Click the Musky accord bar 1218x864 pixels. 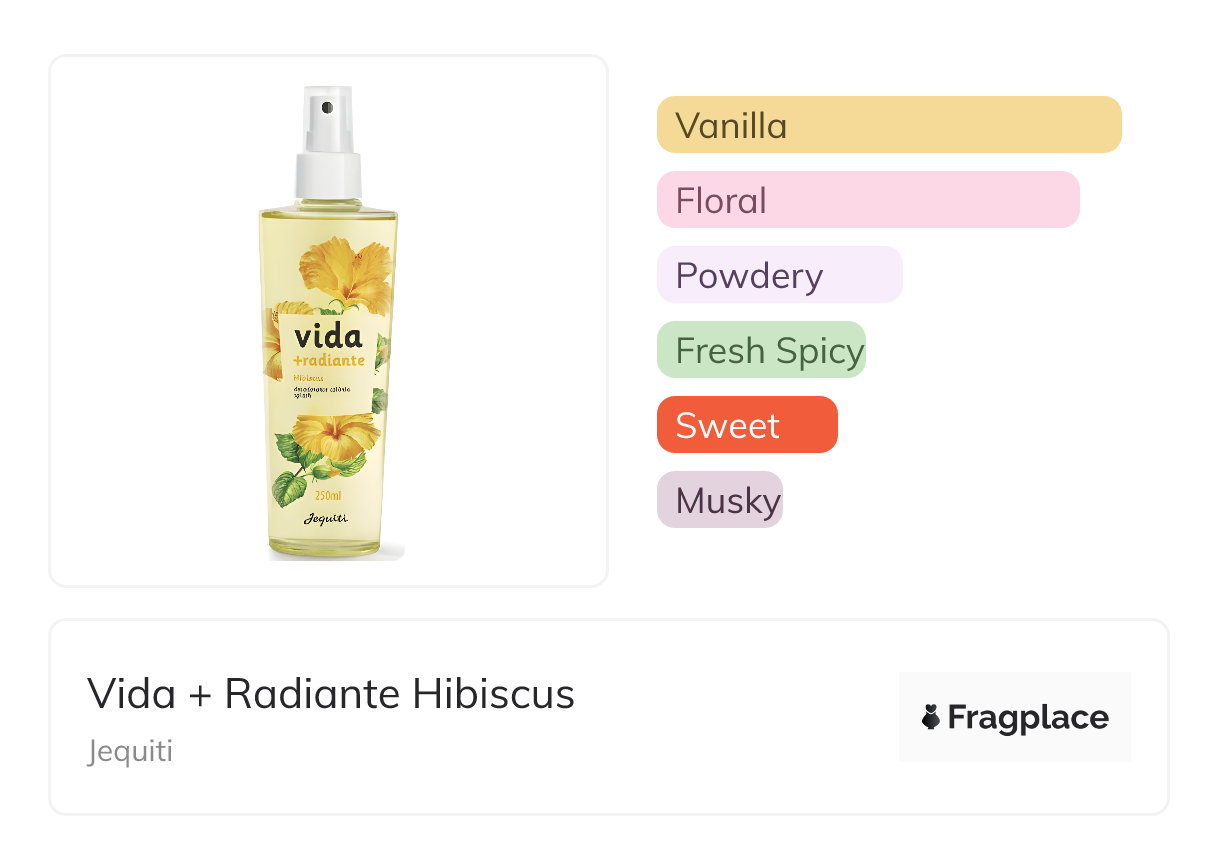point(719,500)
